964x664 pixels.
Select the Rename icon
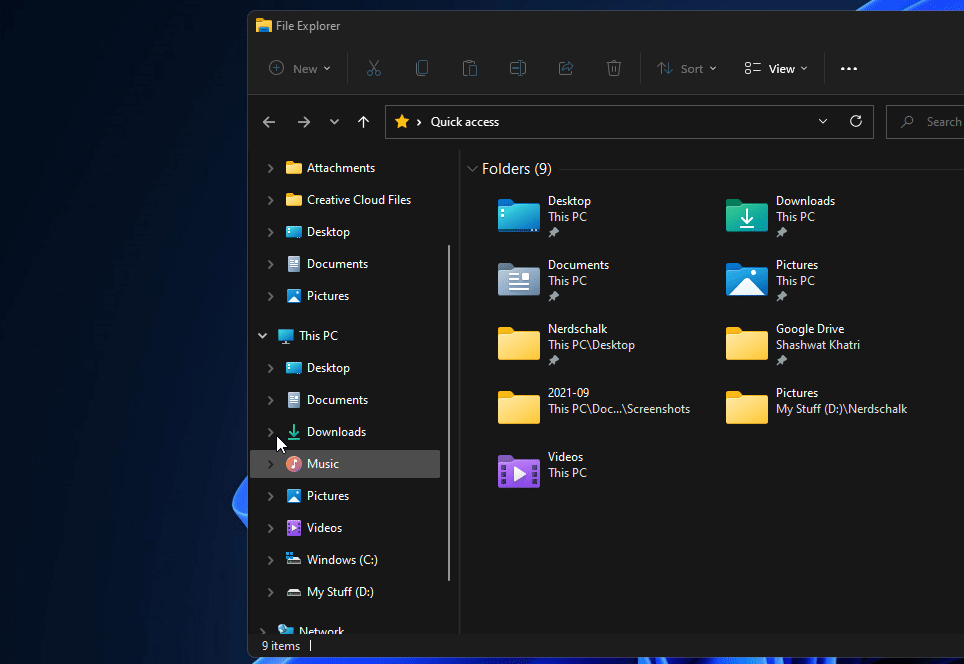pos(518,68)
